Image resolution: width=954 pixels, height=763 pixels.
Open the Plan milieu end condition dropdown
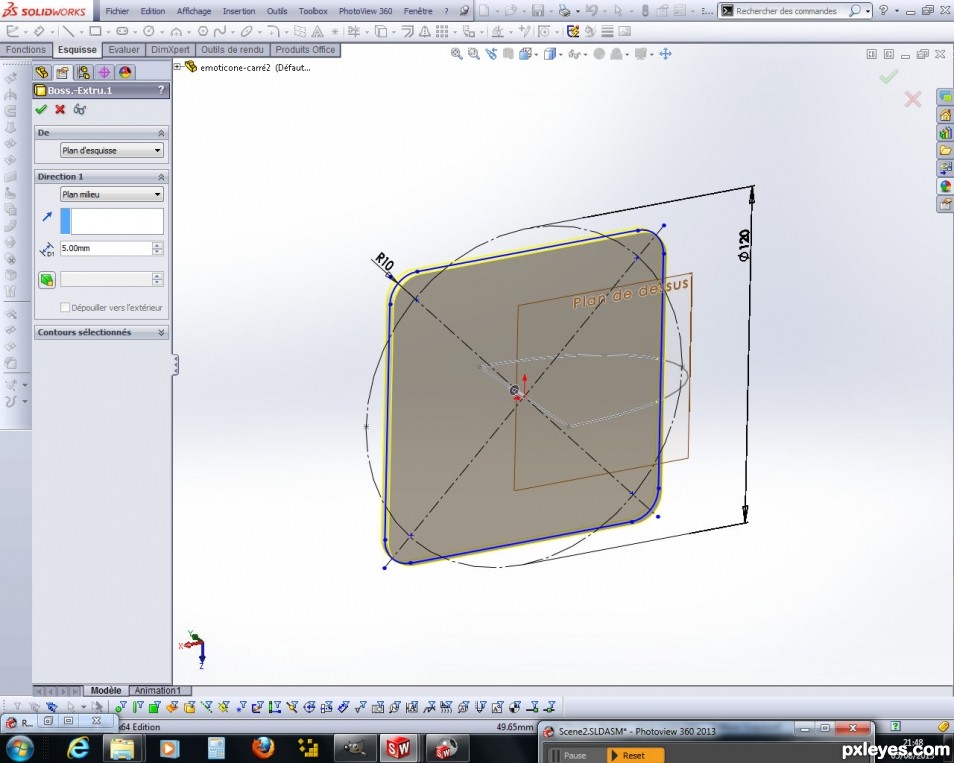[x=112, y=194]
